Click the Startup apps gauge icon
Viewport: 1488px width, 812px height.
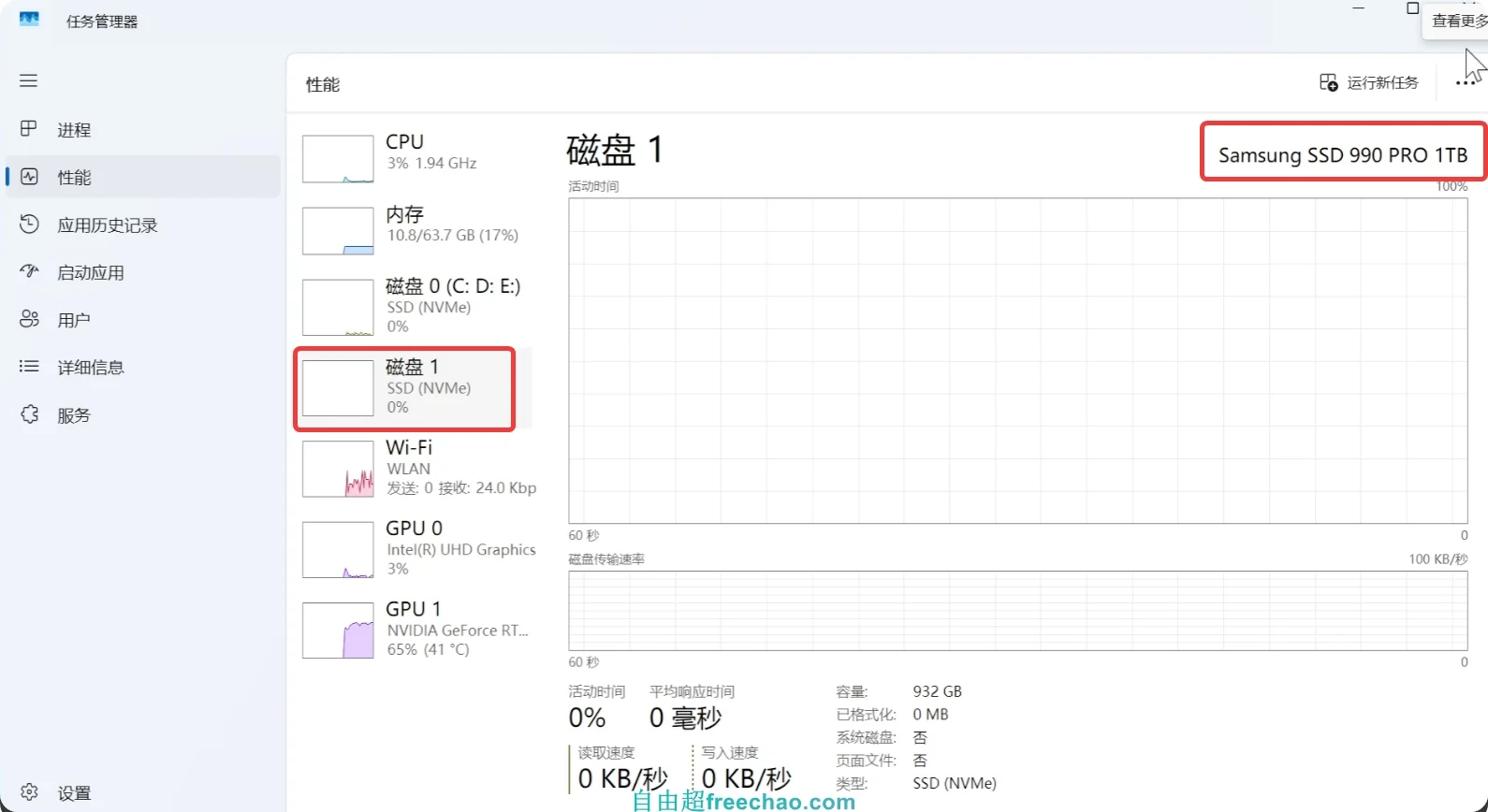[29, 271]
